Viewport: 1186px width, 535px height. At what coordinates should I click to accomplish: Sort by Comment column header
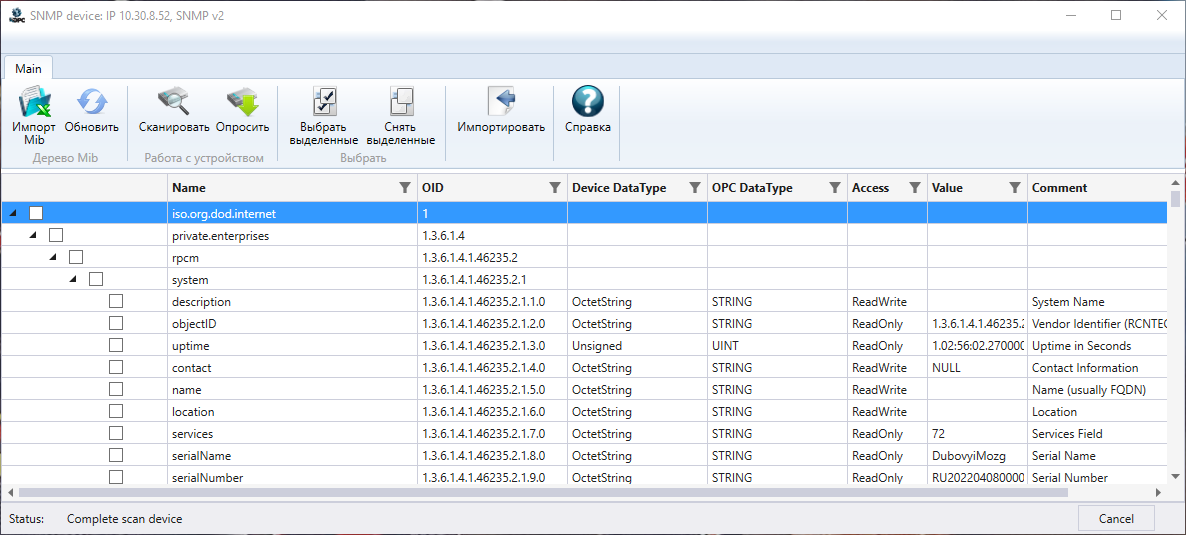click(1059, 188)
